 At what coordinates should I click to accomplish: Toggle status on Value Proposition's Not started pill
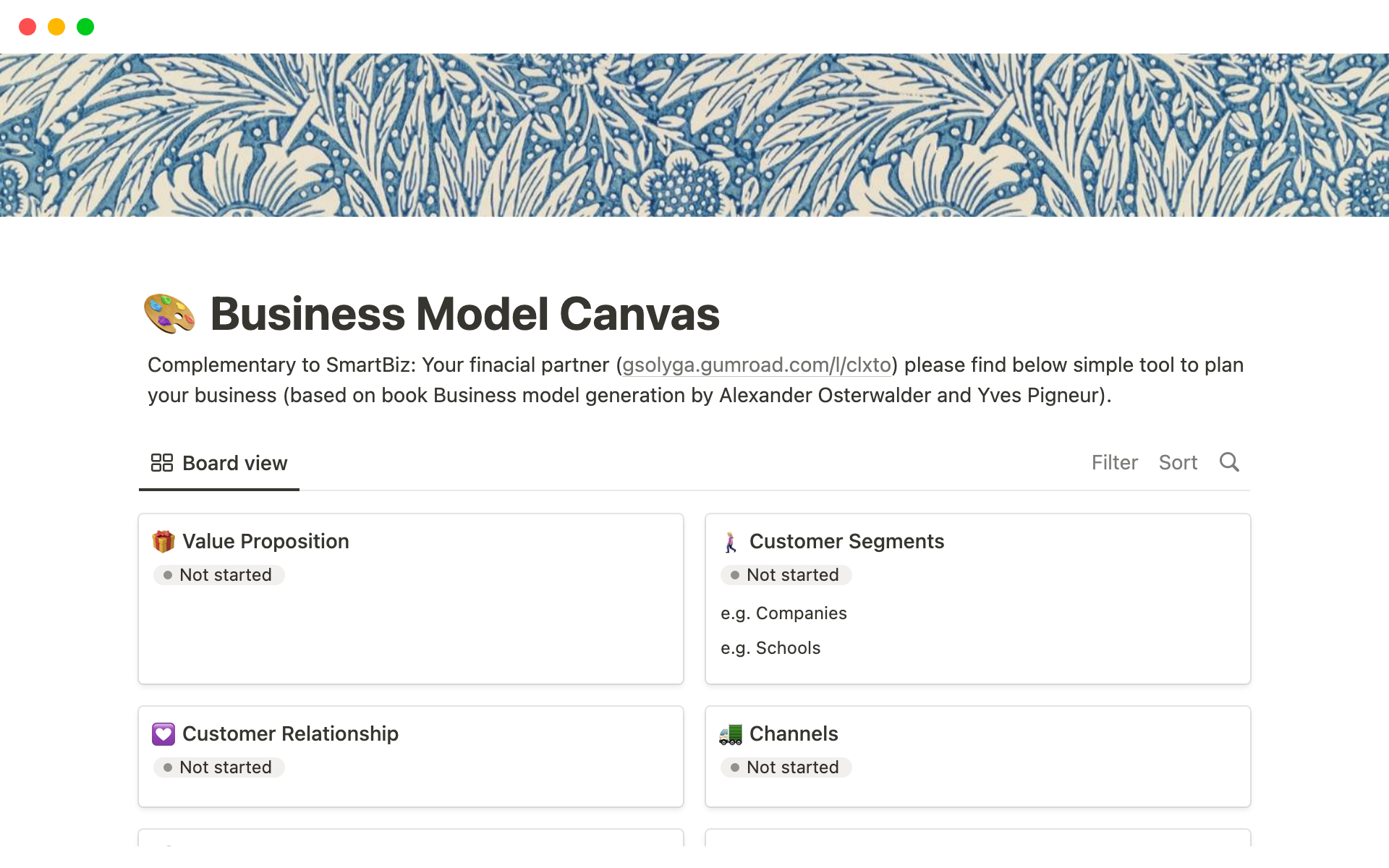(x=219, y=575)
